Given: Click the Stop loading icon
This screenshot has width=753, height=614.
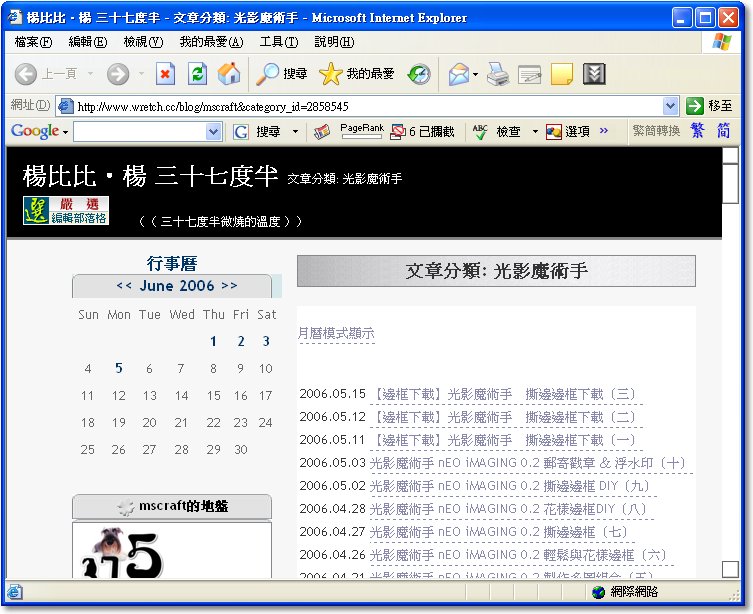Looking at the screenshot, I should point(166,74).
